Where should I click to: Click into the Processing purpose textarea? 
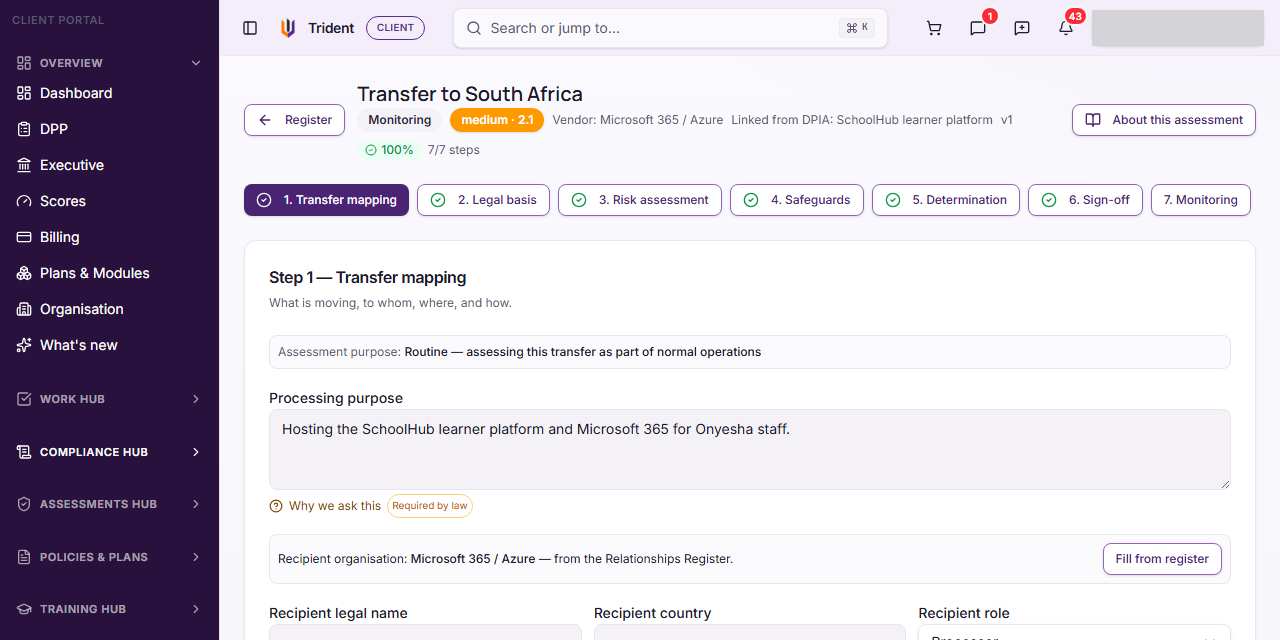point(750,449)
